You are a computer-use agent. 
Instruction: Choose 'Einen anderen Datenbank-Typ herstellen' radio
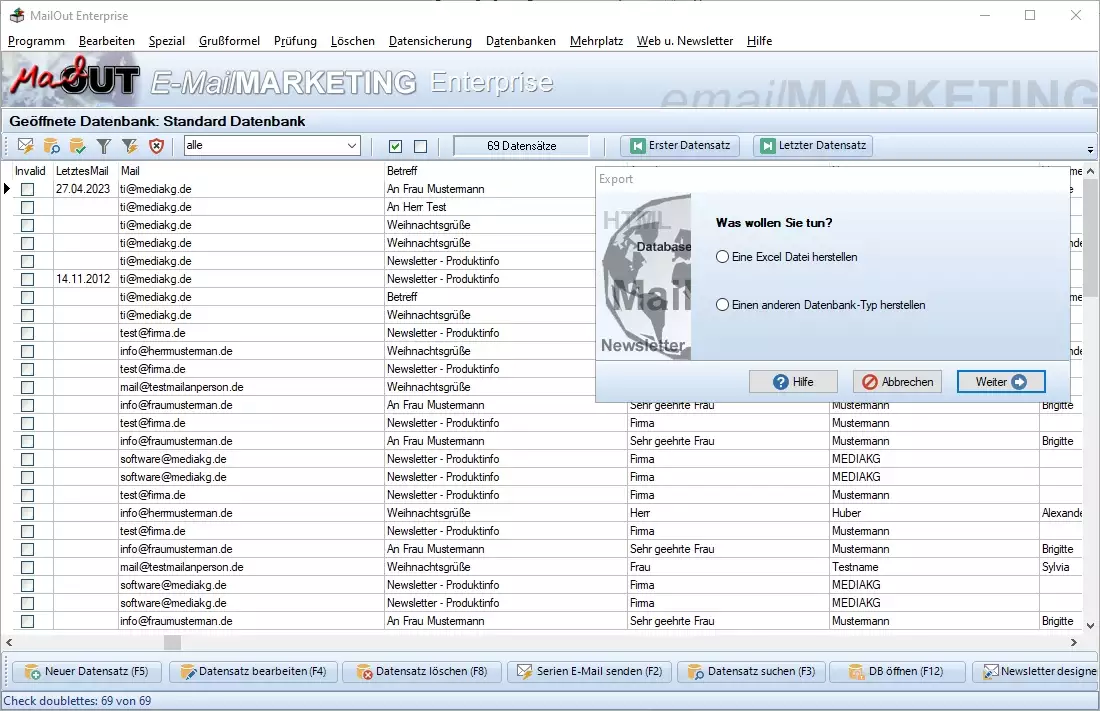click(x=723, y=305)
